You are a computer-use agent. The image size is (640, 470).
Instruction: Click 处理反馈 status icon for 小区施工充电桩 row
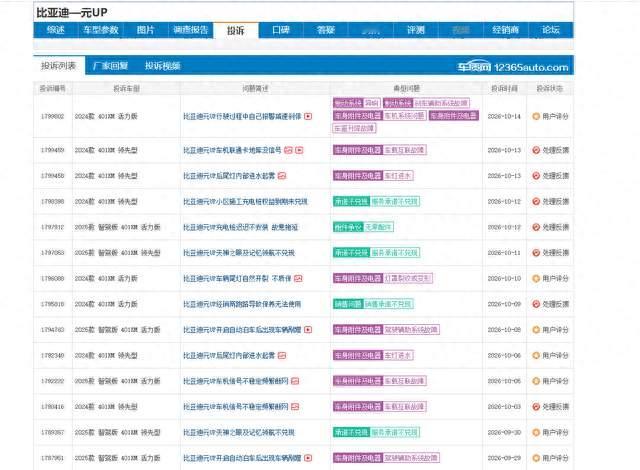536,202
